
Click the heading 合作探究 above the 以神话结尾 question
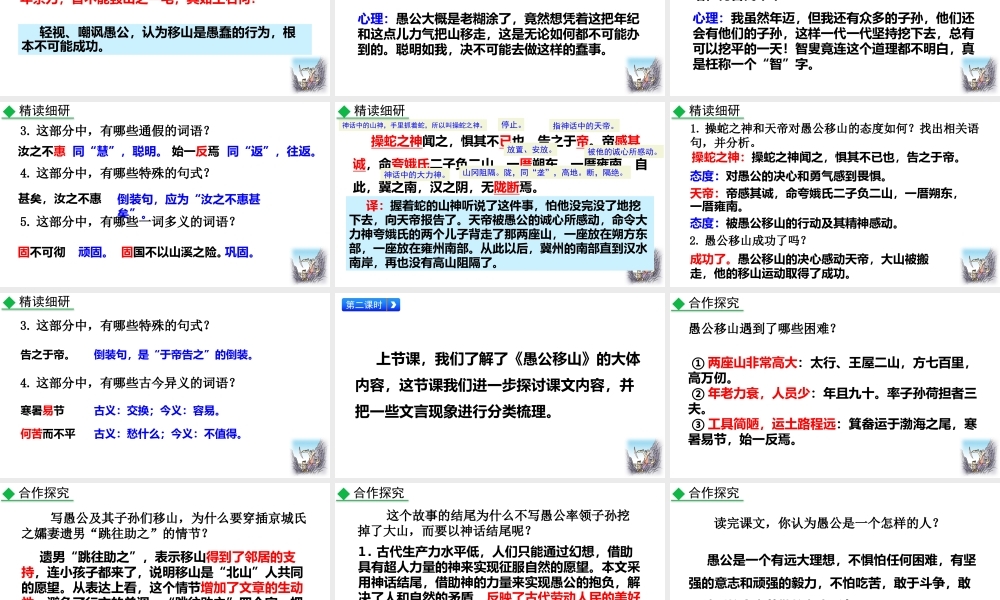click(x=379, y=493)
